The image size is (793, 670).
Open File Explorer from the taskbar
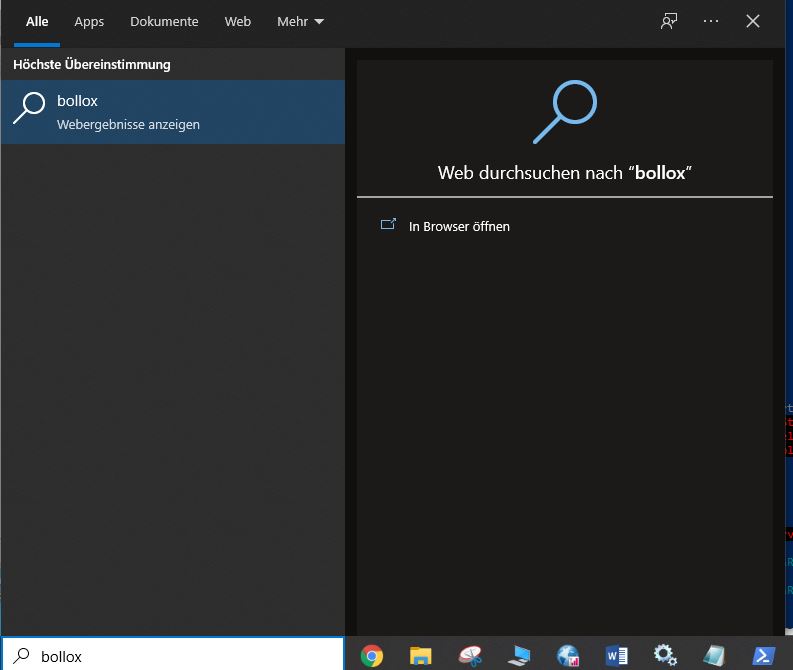pos(420,656)
